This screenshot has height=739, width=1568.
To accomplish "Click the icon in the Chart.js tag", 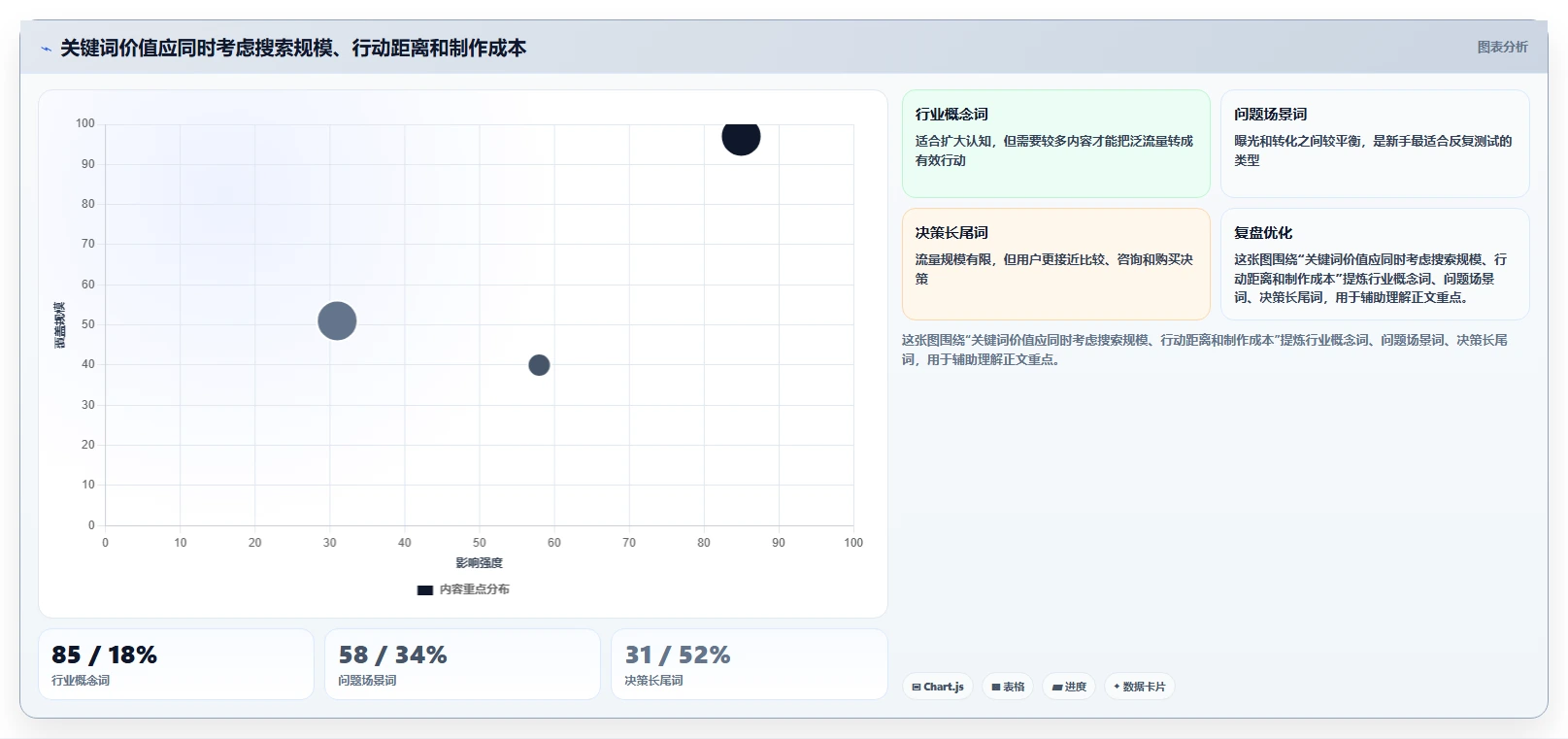I will [x=917, y=687].
